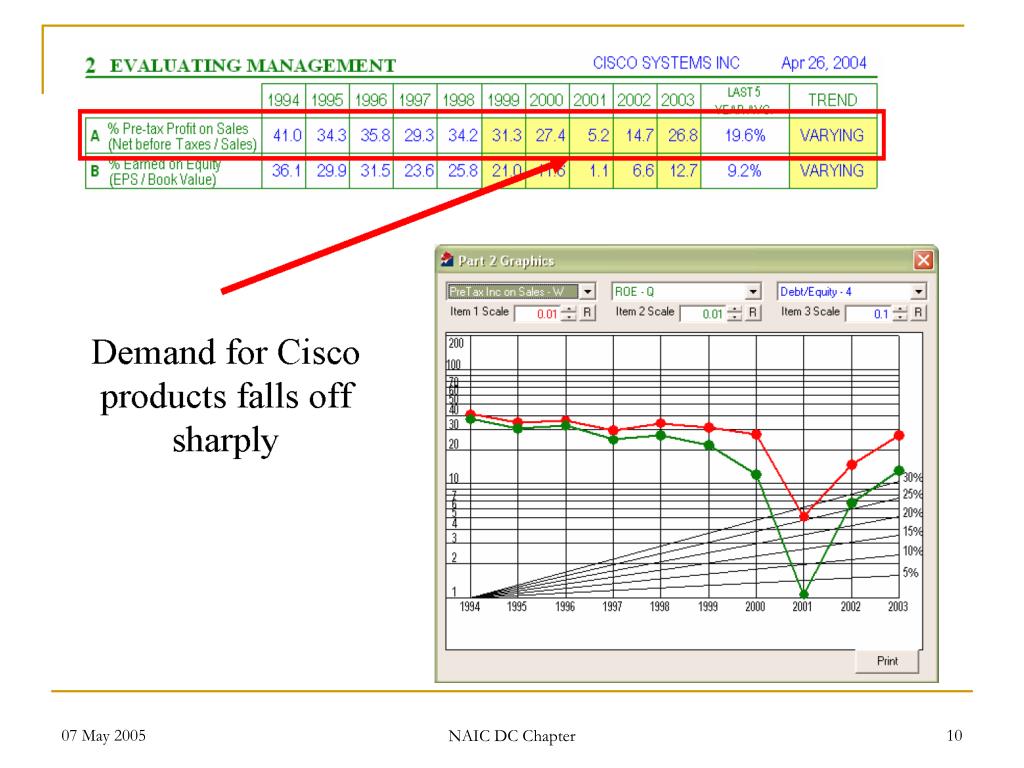This screenshot has height=768, width=1024.
Task: Click the 36.1 earned on equity cell
Action: coord(284,171)
